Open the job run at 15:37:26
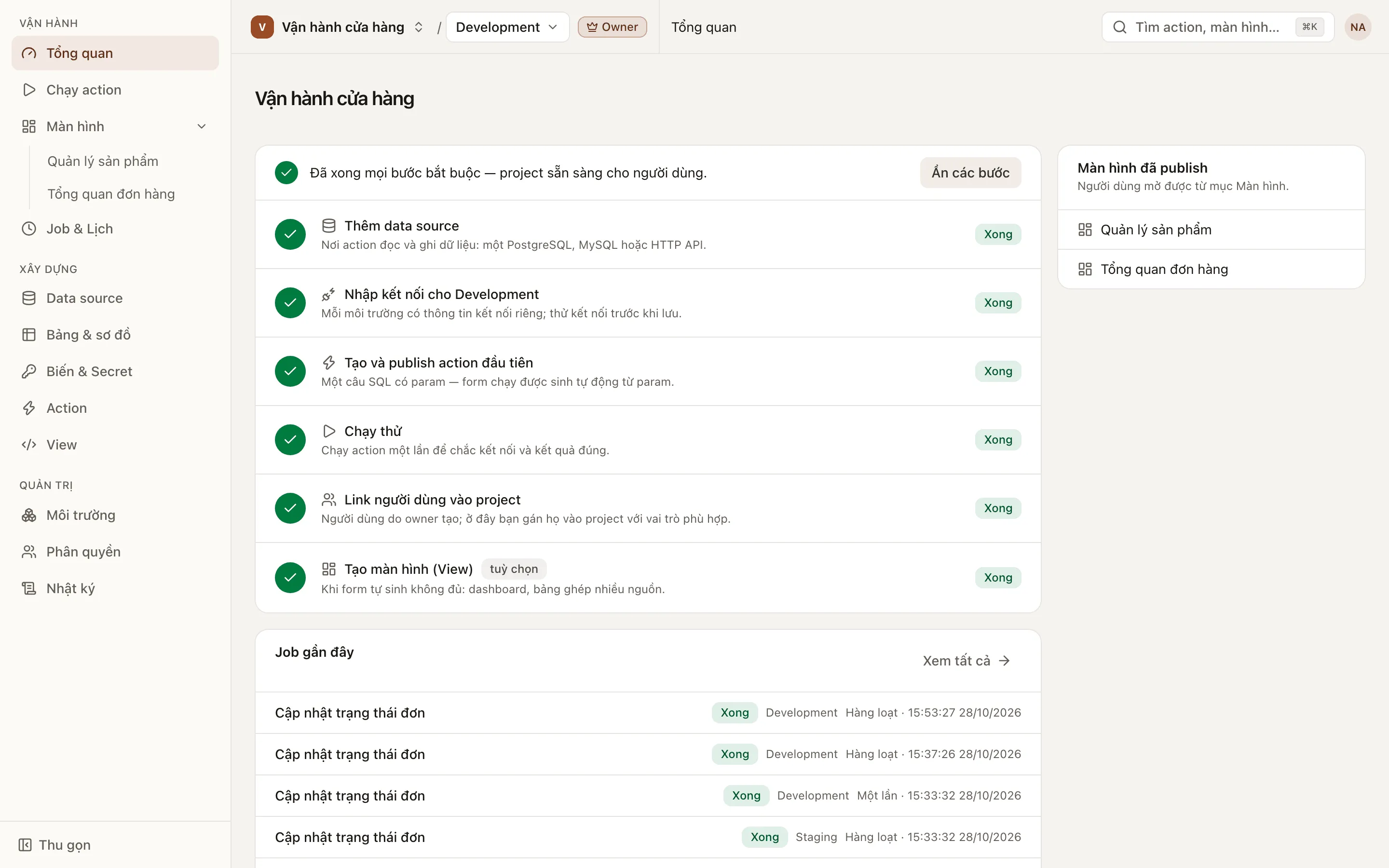The height and width of the screenshot is (868, 1389). click(648, 754)
